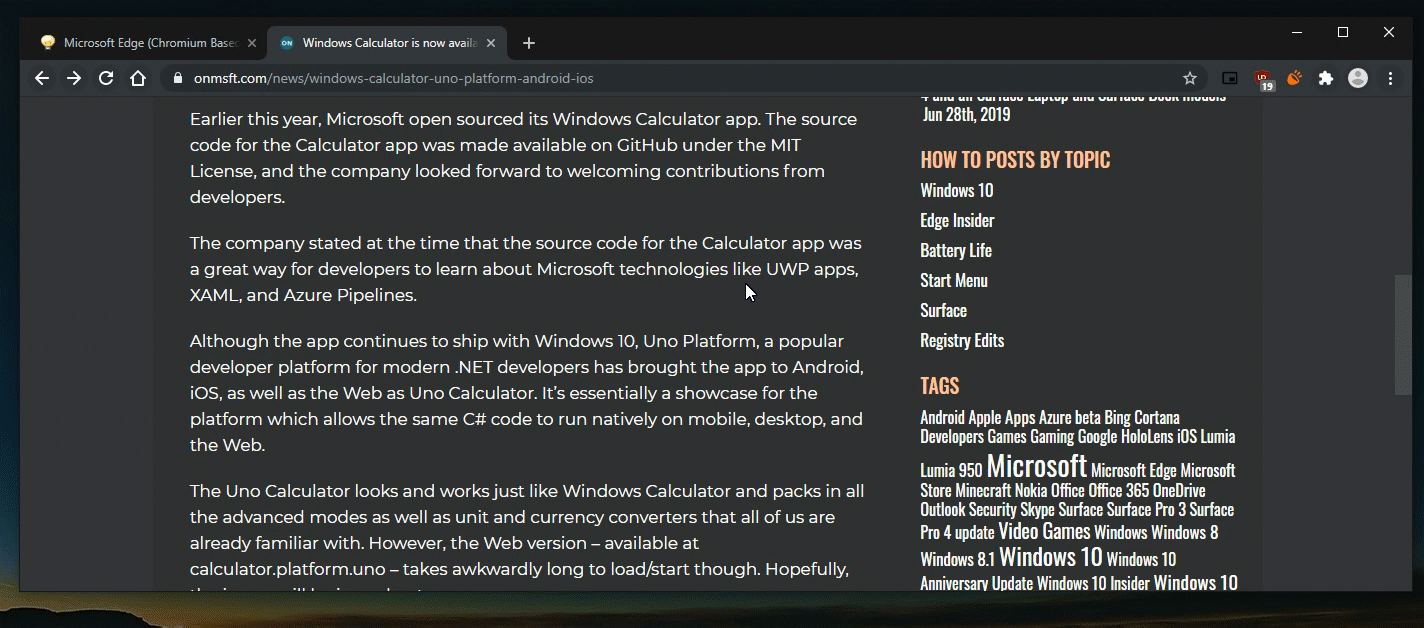
Task: Select the HoloLens tag
Action: coord(1147,436)
